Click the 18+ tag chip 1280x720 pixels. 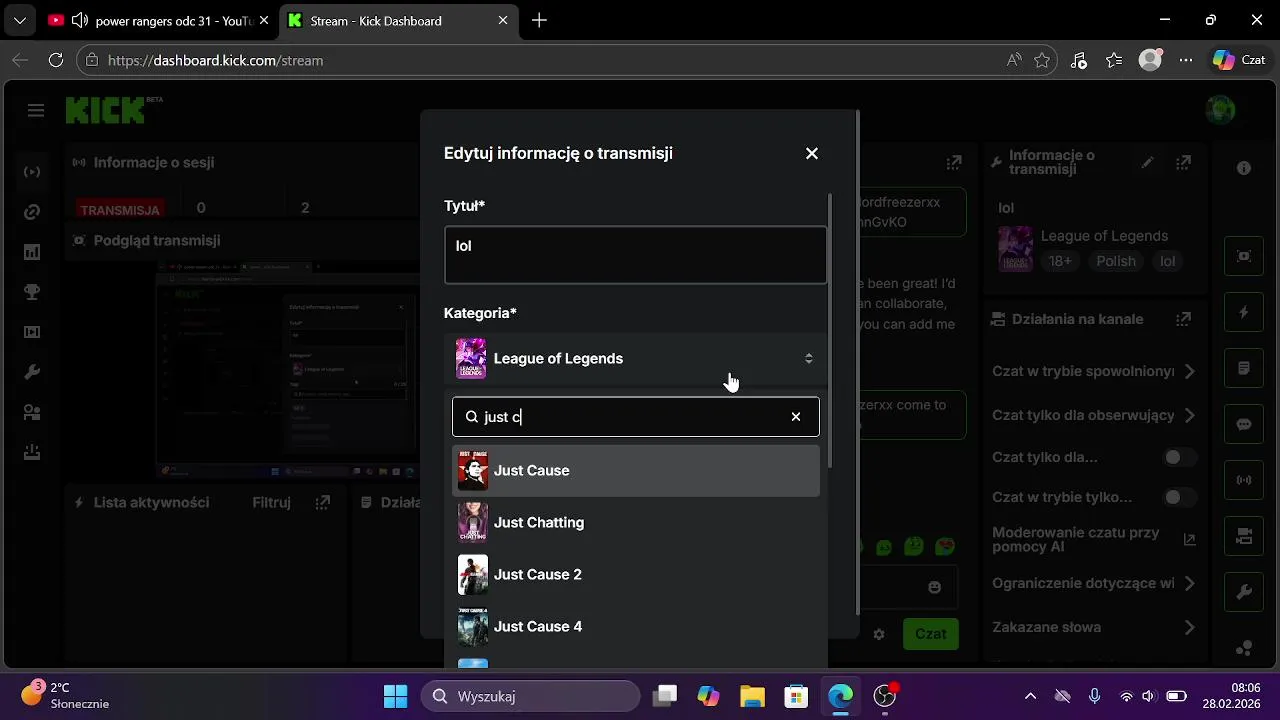(1060, 261)
